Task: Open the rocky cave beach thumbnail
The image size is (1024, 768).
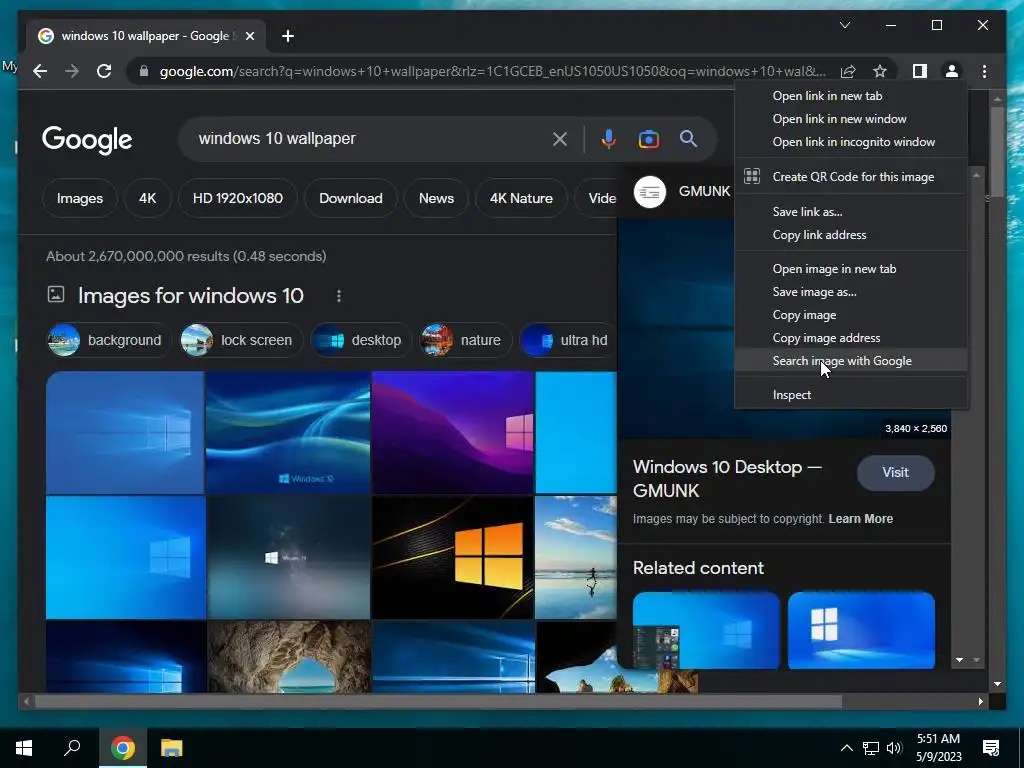Action: [x=289, y=657]
